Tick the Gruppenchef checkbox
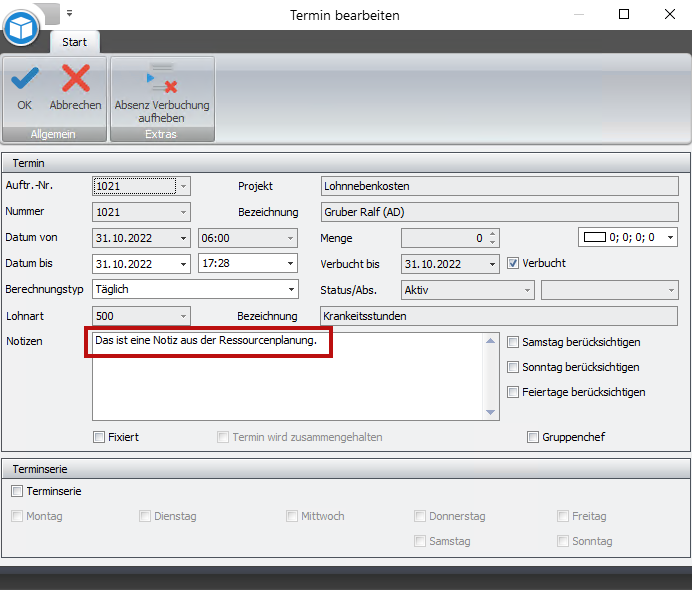The image size is (692, 590). pyautogui.click(x=533, y=437)
